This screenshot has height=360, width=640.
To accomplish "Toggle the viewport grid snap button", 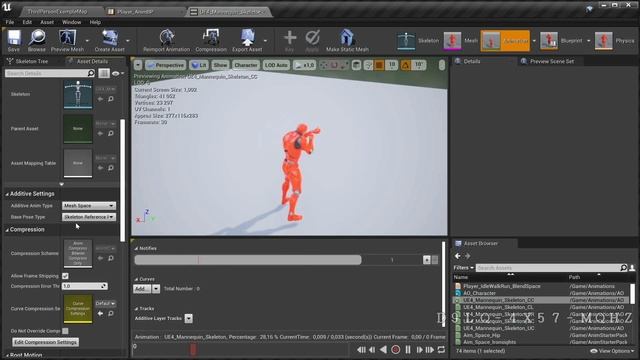I will click(379, 65).
